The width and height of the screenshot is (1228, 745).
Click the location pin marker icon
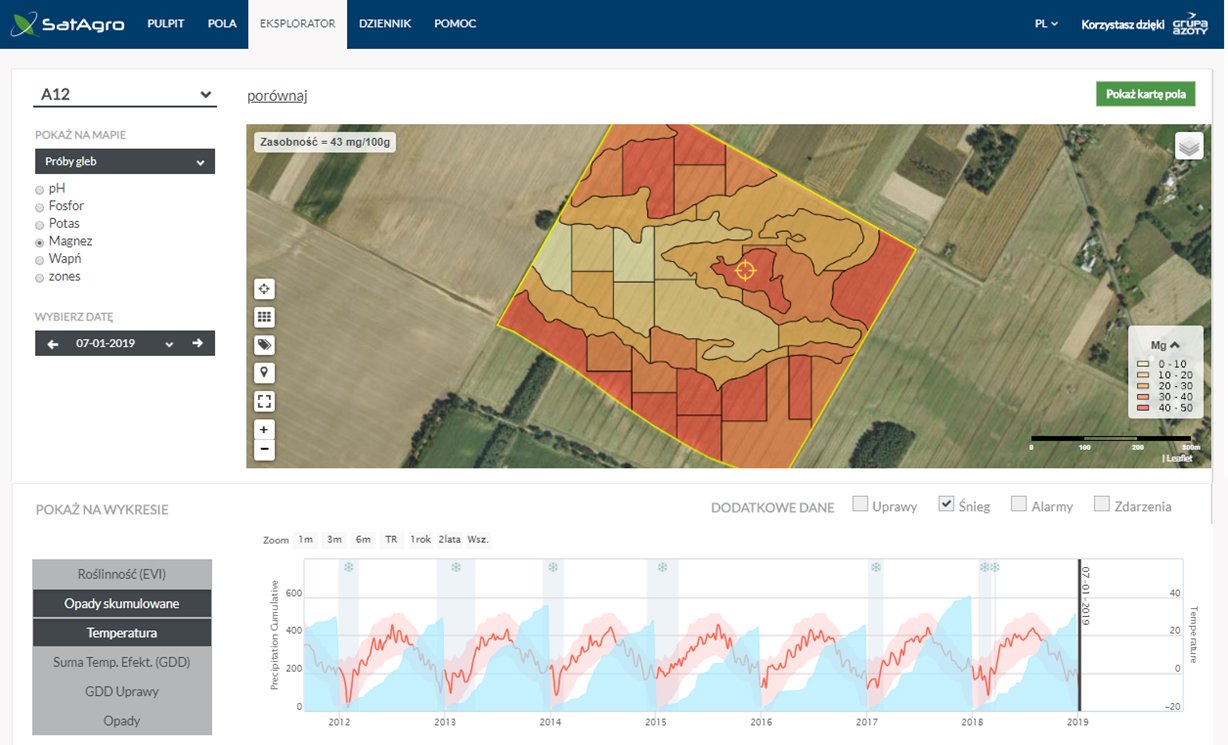(264, 373)
